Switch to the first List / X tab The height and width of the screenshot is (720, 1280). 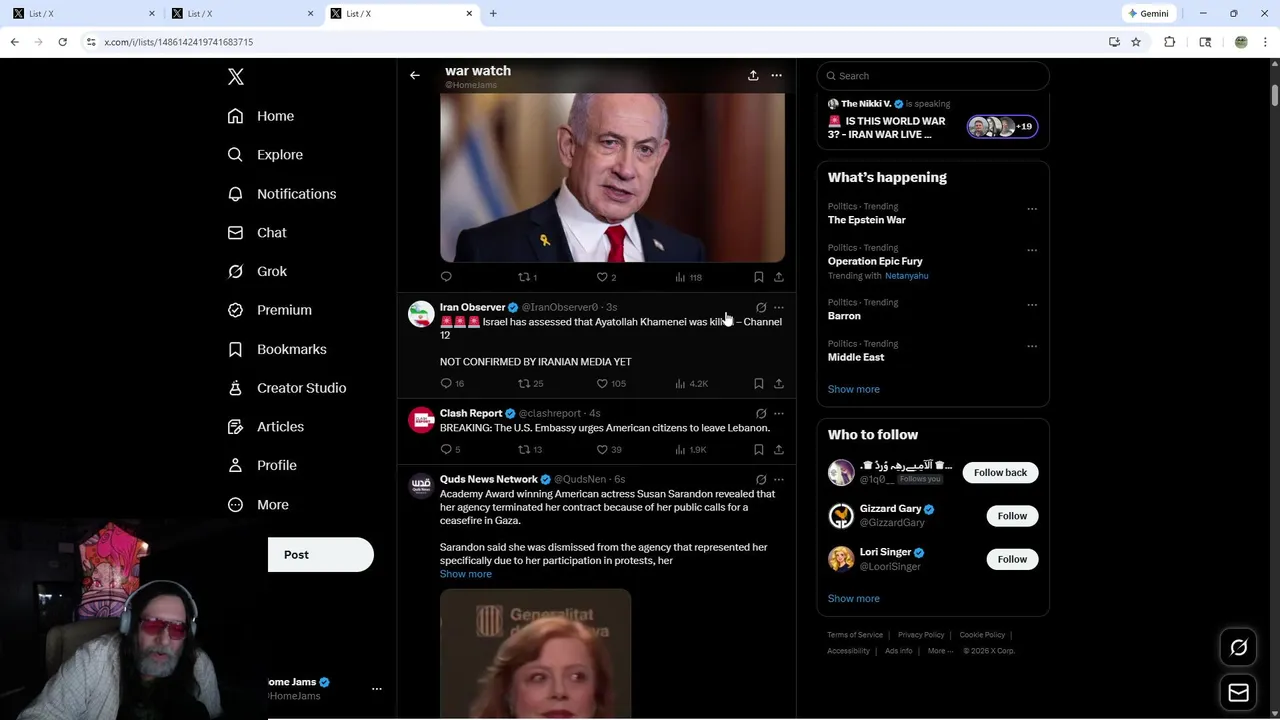[84, 14]
